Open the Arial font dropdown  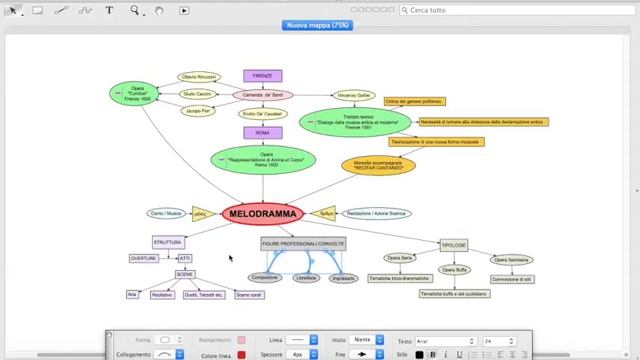(445, 341)
